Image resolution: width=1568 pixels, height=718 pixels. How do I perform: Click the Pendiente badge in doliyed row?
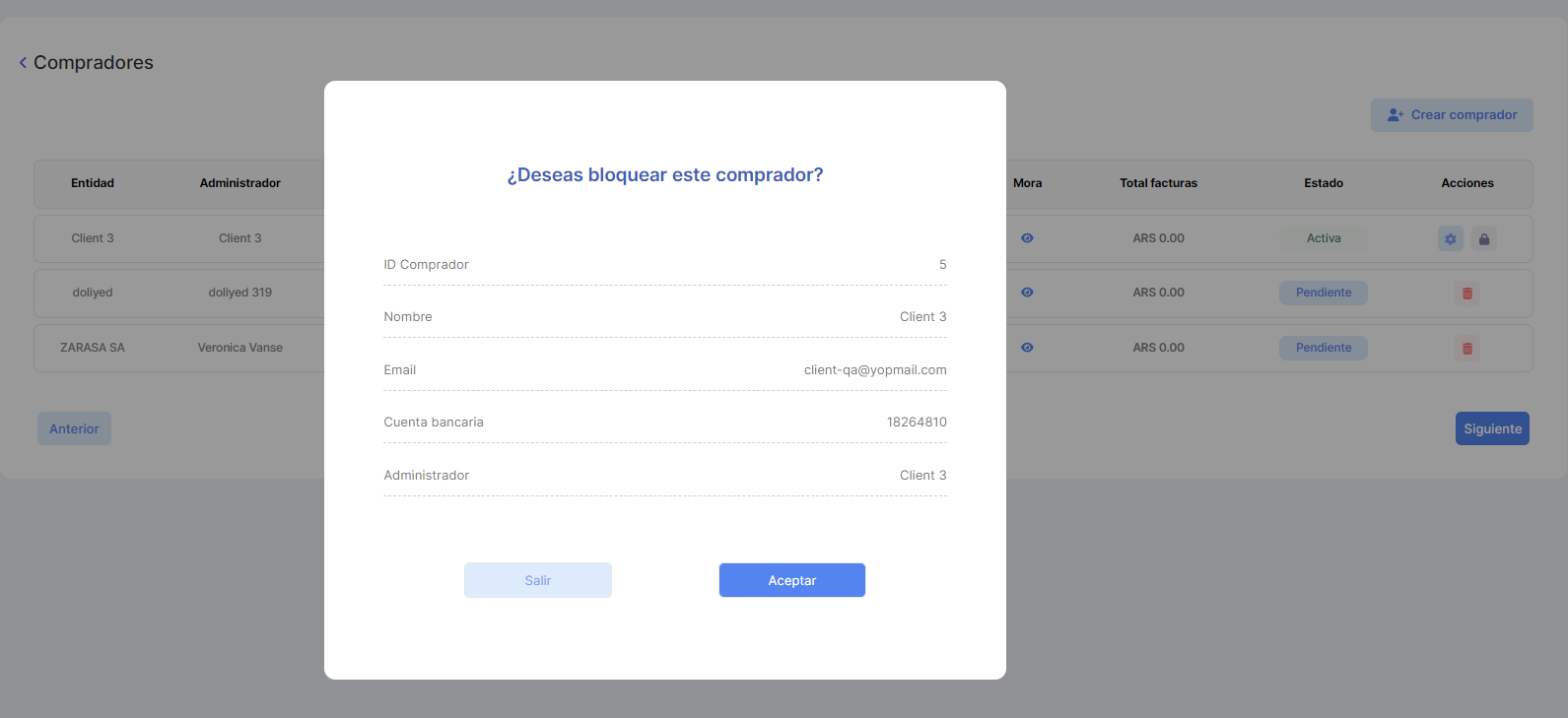[x=1324, y=293]
